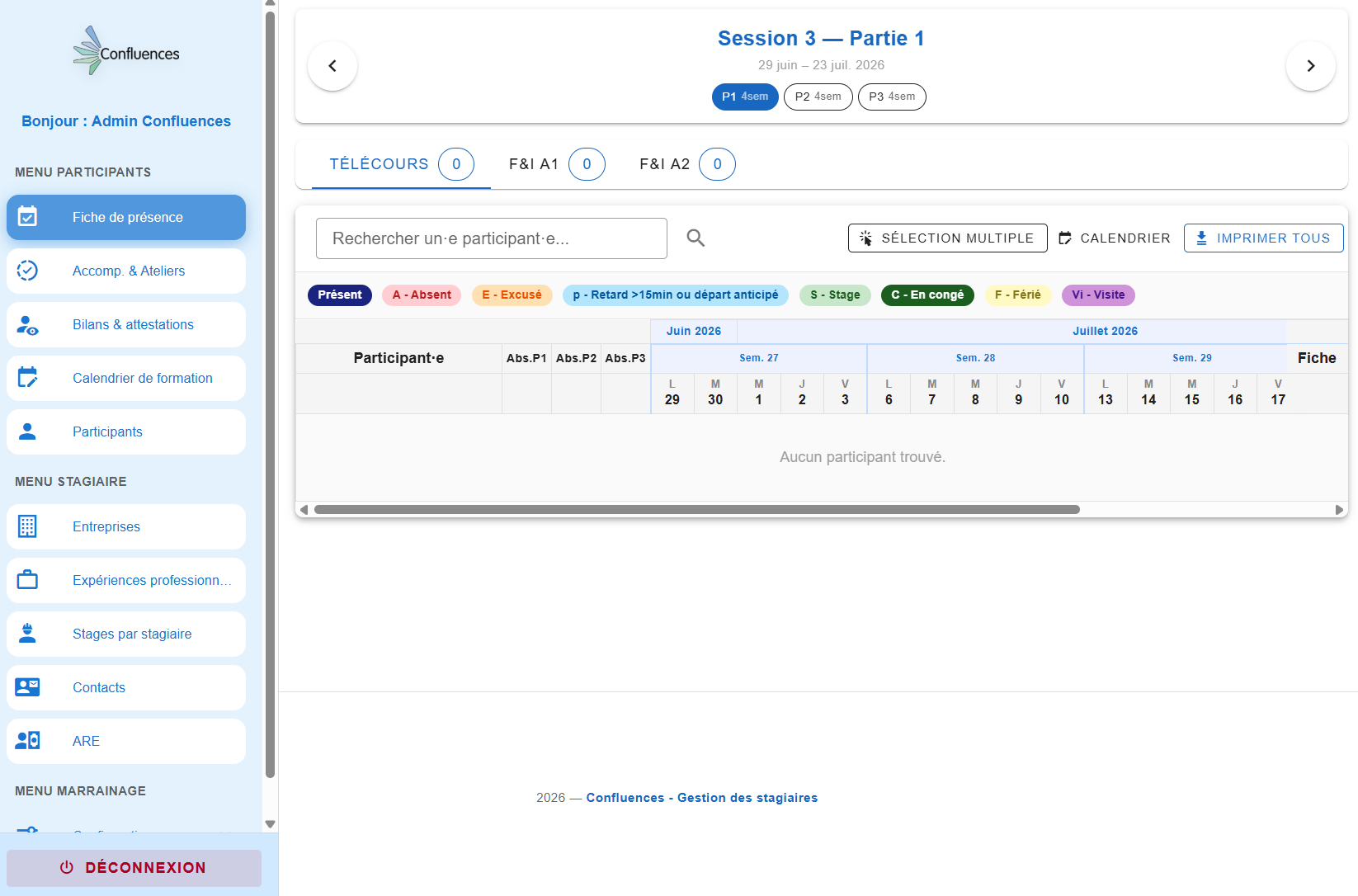Switch to the F&I A2 tab
Viewport: 1358px width, 896px height.
tap(687, 164)
